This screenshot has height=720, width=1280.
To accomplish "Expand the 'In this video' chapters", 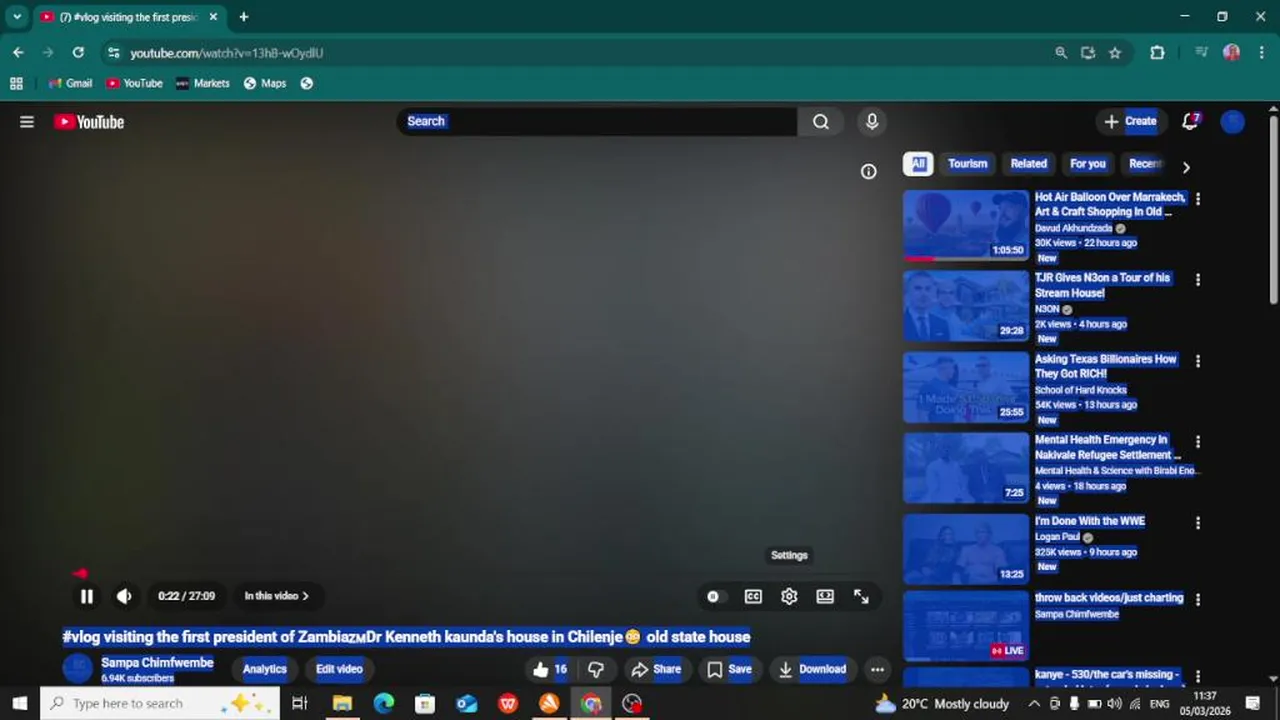I will [277, 596].
